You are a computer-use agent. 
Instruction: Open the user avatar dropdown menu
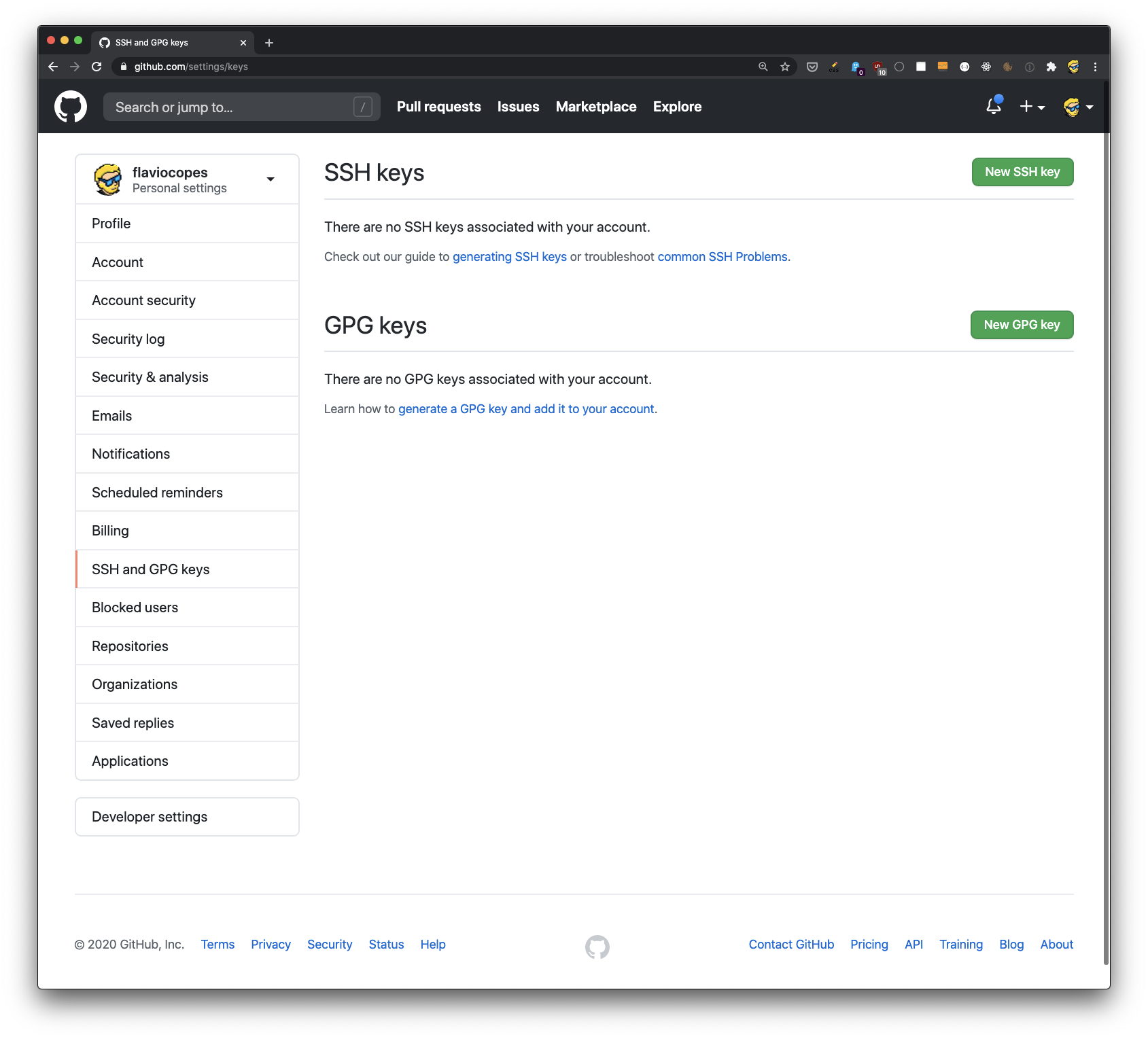tap(1078, 107)
